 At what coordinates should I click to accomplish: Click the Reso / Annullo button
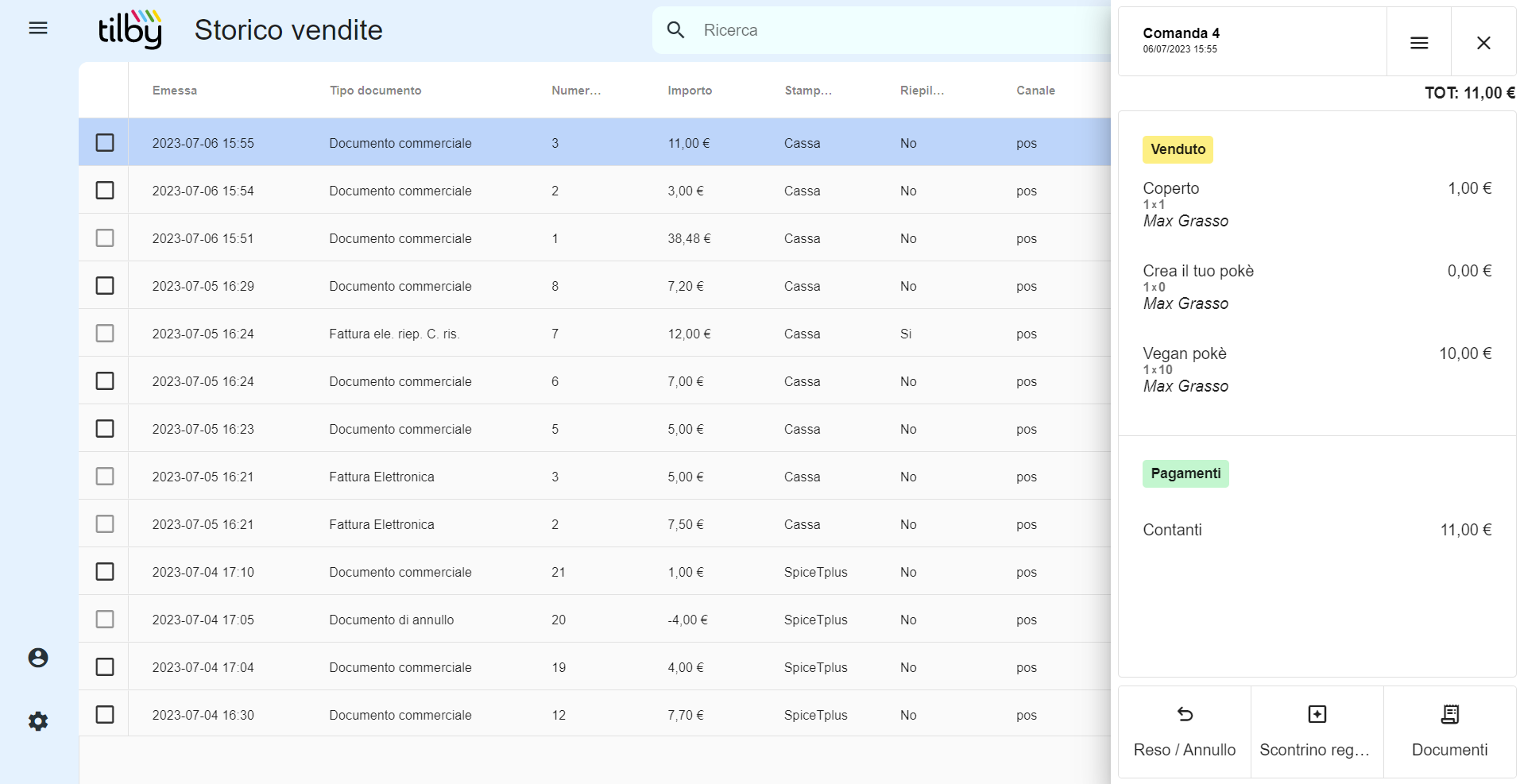click(1185, 732)
